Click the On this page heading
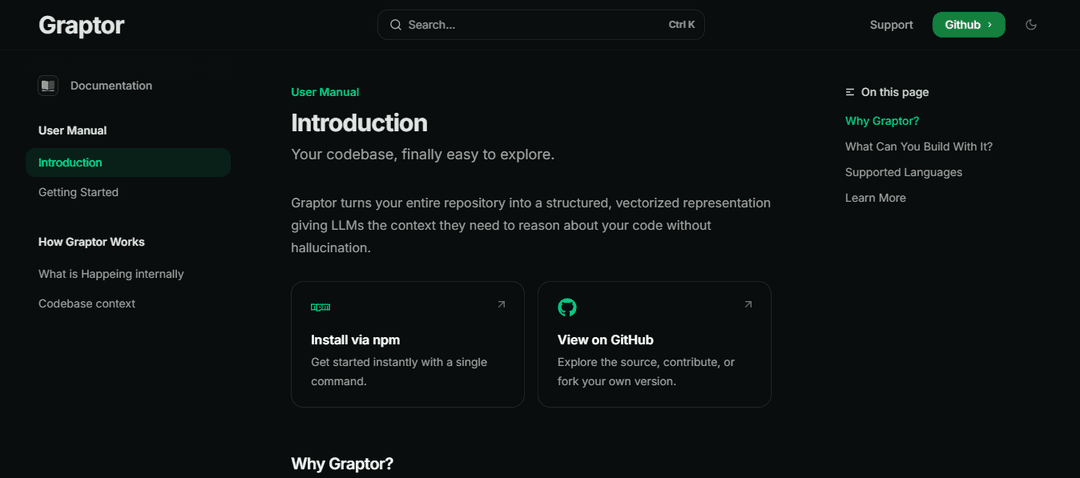This screenshot has width=1080, height=478. pyautogui.click(x=895, y=92)
